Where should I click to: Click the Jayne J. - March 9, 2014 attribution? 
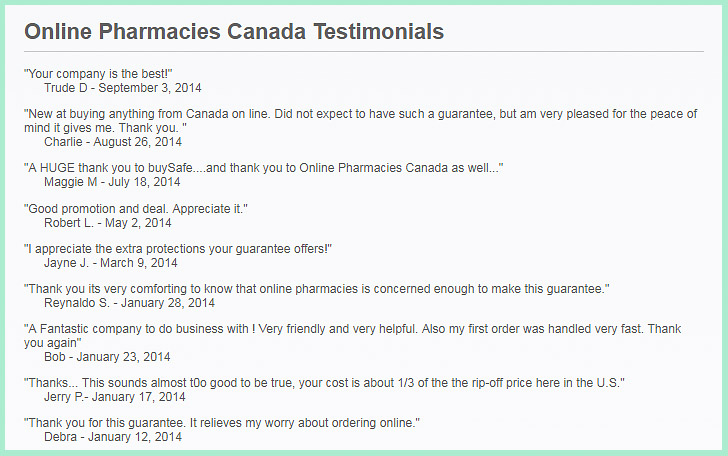[110, 263]
